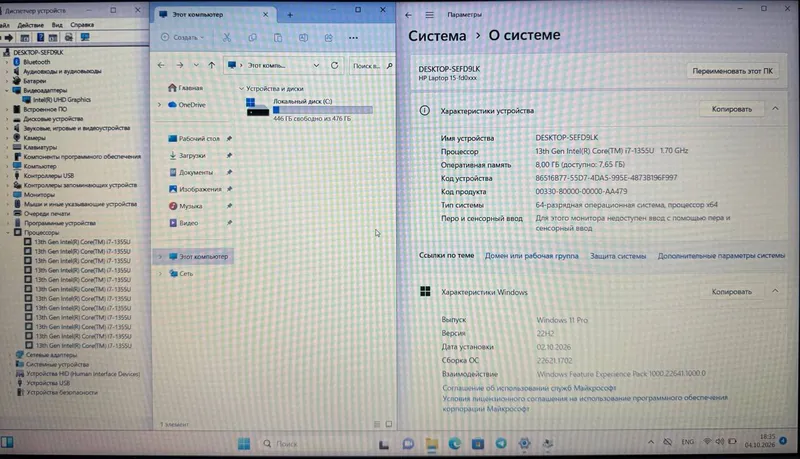The height and width of the screenshot is (459, 800).
Task: Open a new Explorer tab with the plus
Action: point(290,15)
